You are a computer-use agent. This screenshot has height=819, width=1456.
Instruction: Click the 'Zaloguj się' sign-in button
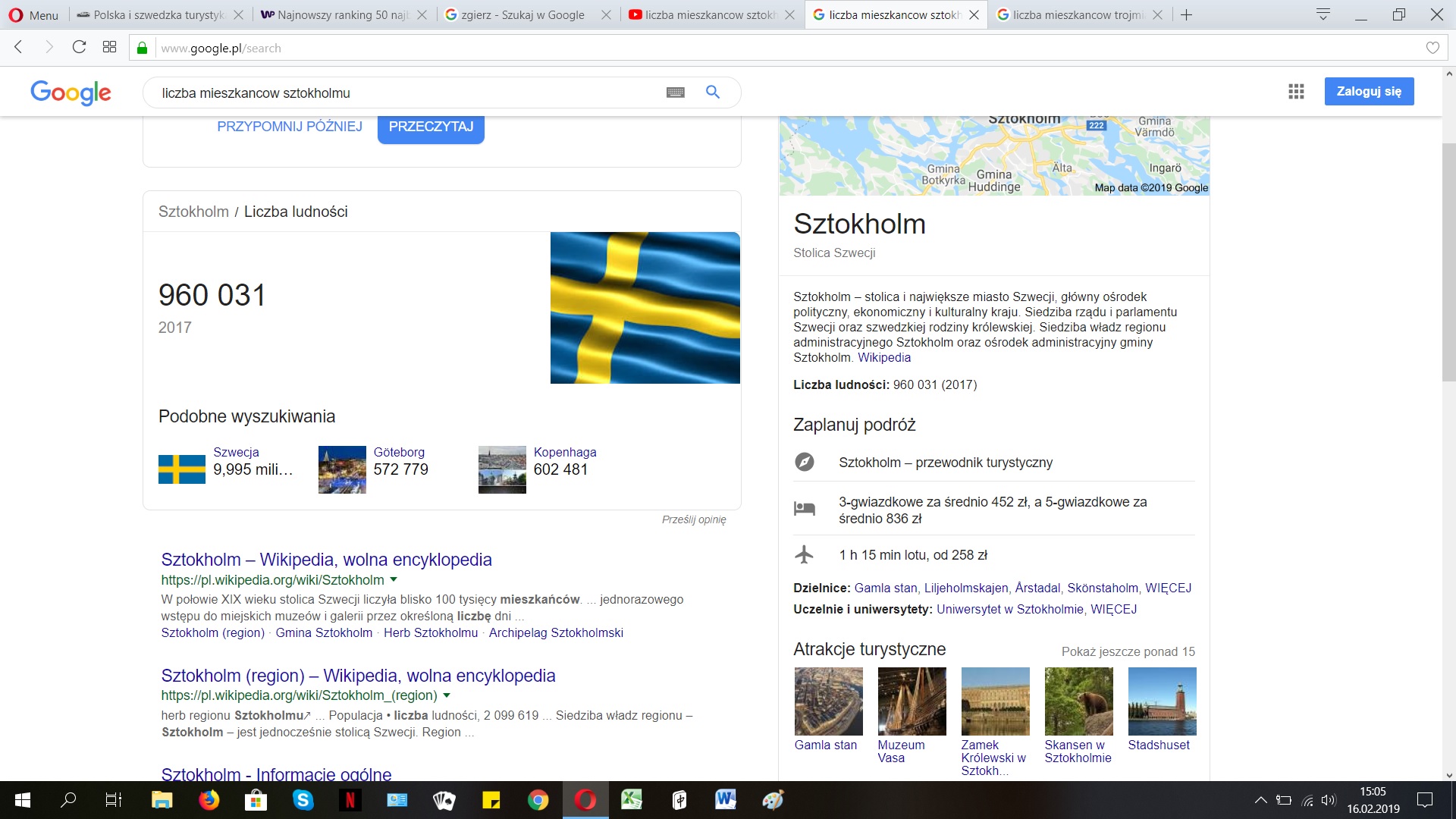(x=1369, y=92)
